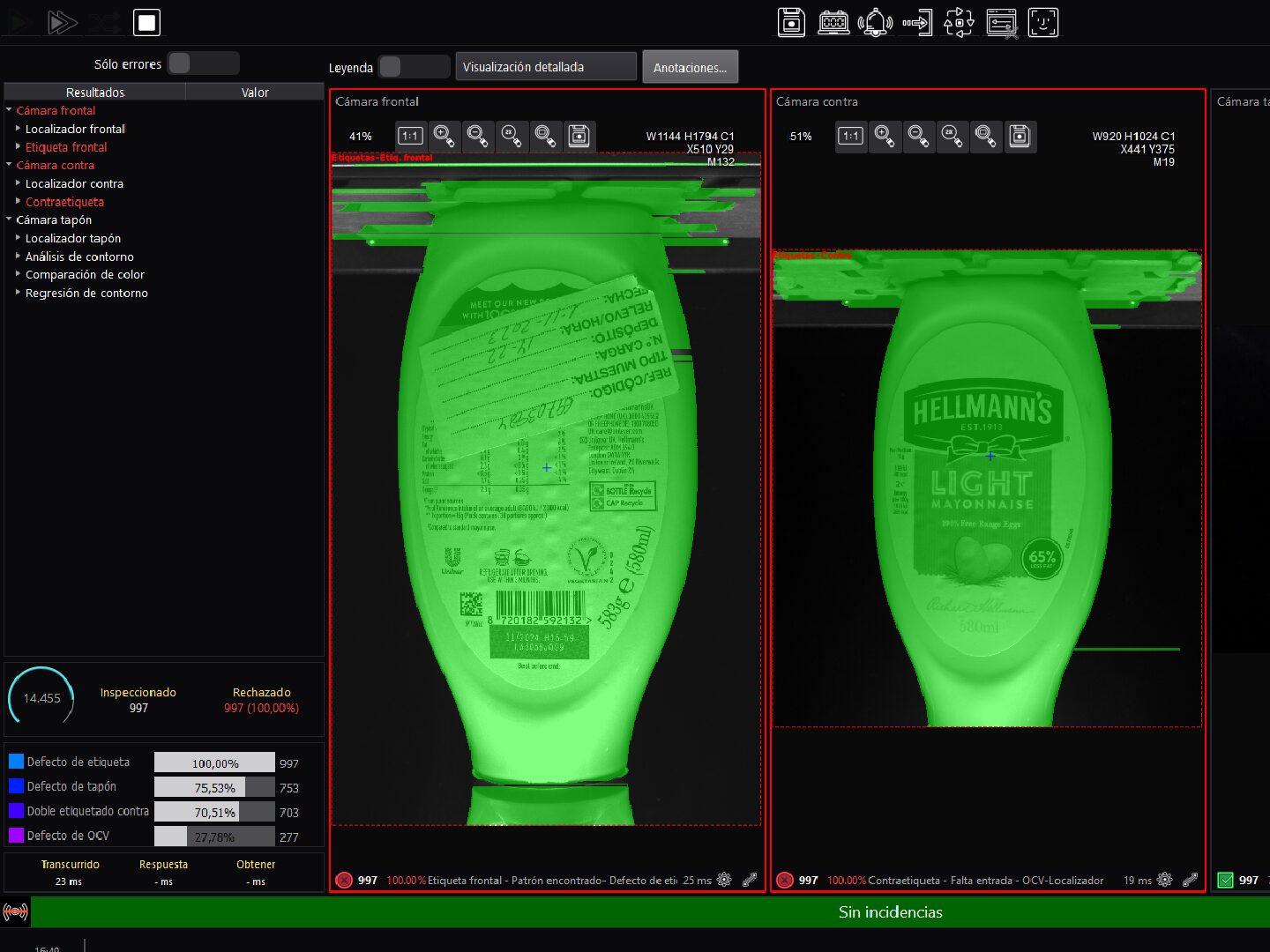Click the Defecto de tapón blue color swatch

click(16, 786)
